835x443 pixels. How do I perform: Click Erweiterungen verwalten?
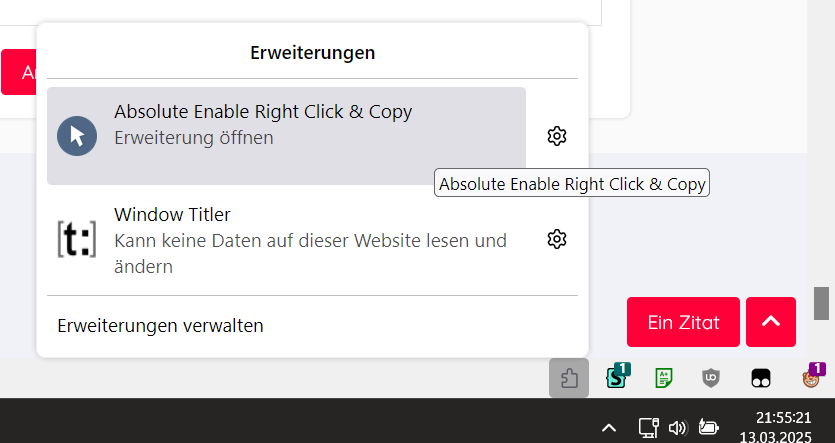[x=160, y=325]
